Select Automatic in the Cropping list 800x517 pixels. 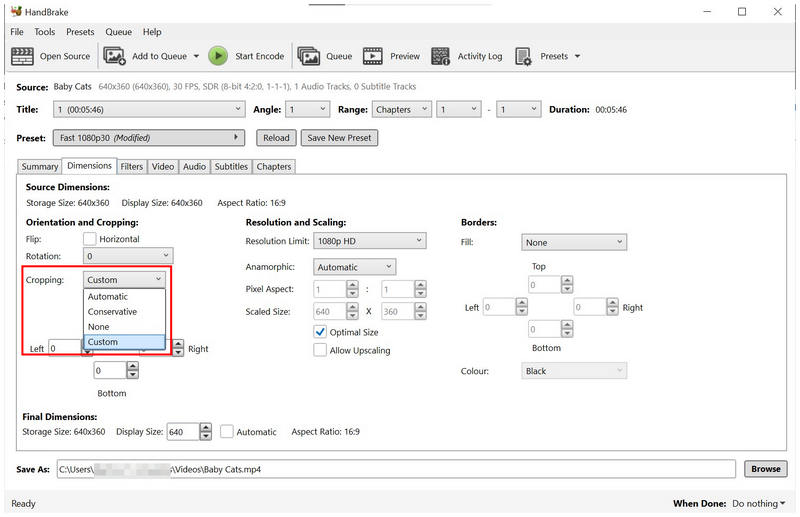tap(124, 297)
